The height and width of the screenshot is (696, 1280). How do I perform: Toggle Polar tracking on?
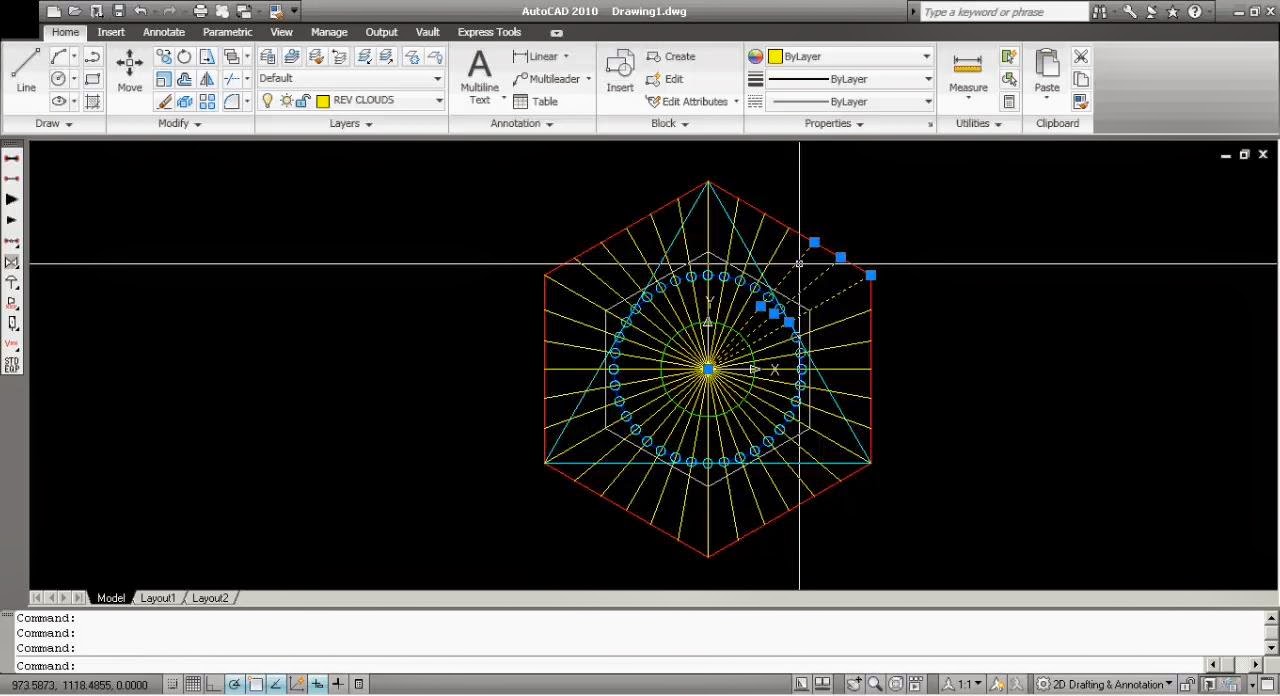pyautogui.click(x=235, y=684)
